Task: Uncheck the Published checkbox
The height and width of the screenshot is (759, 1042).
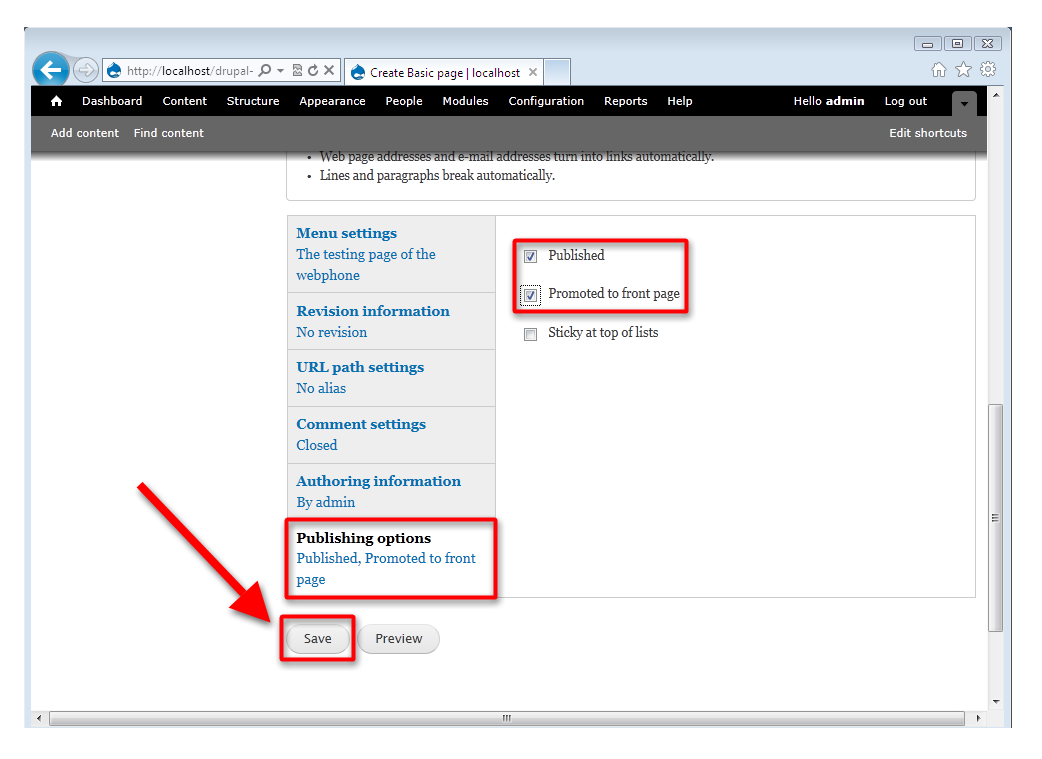Action: [x=531, y=256]
